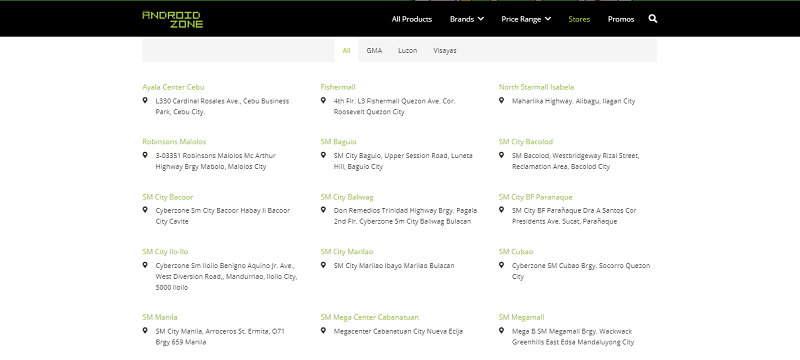Open the SM Manila store link

point(160,317)
